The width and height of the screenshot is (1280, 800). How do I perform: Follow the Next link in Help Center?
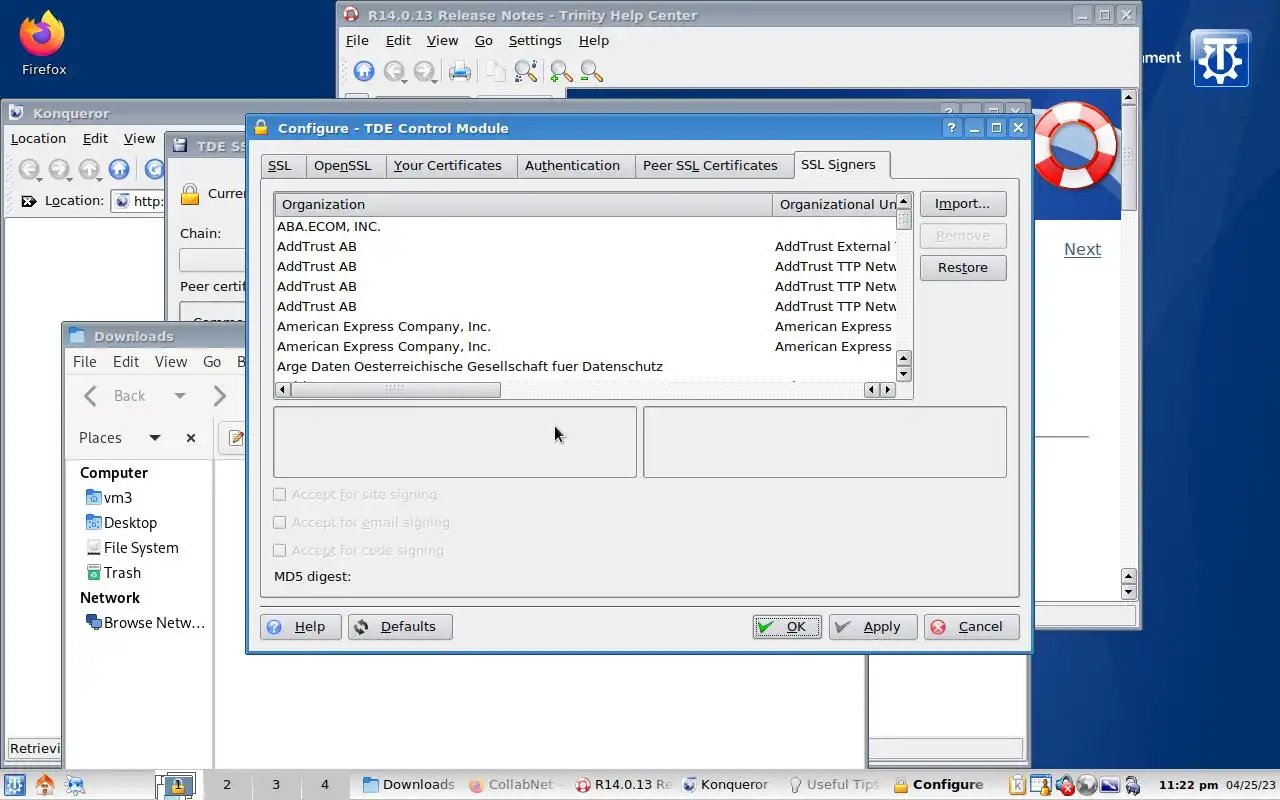coord(1082,250)
